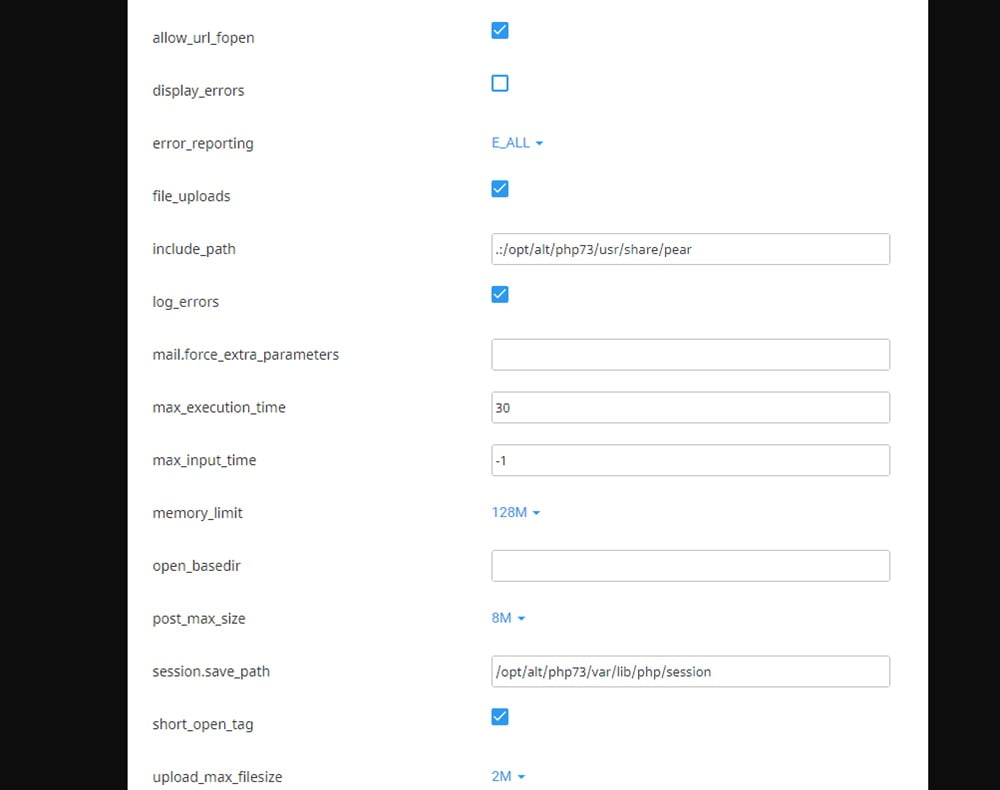Click the max_input_time label text
1000x790 pixels.
pyautogui.click(x=204, y=460)
